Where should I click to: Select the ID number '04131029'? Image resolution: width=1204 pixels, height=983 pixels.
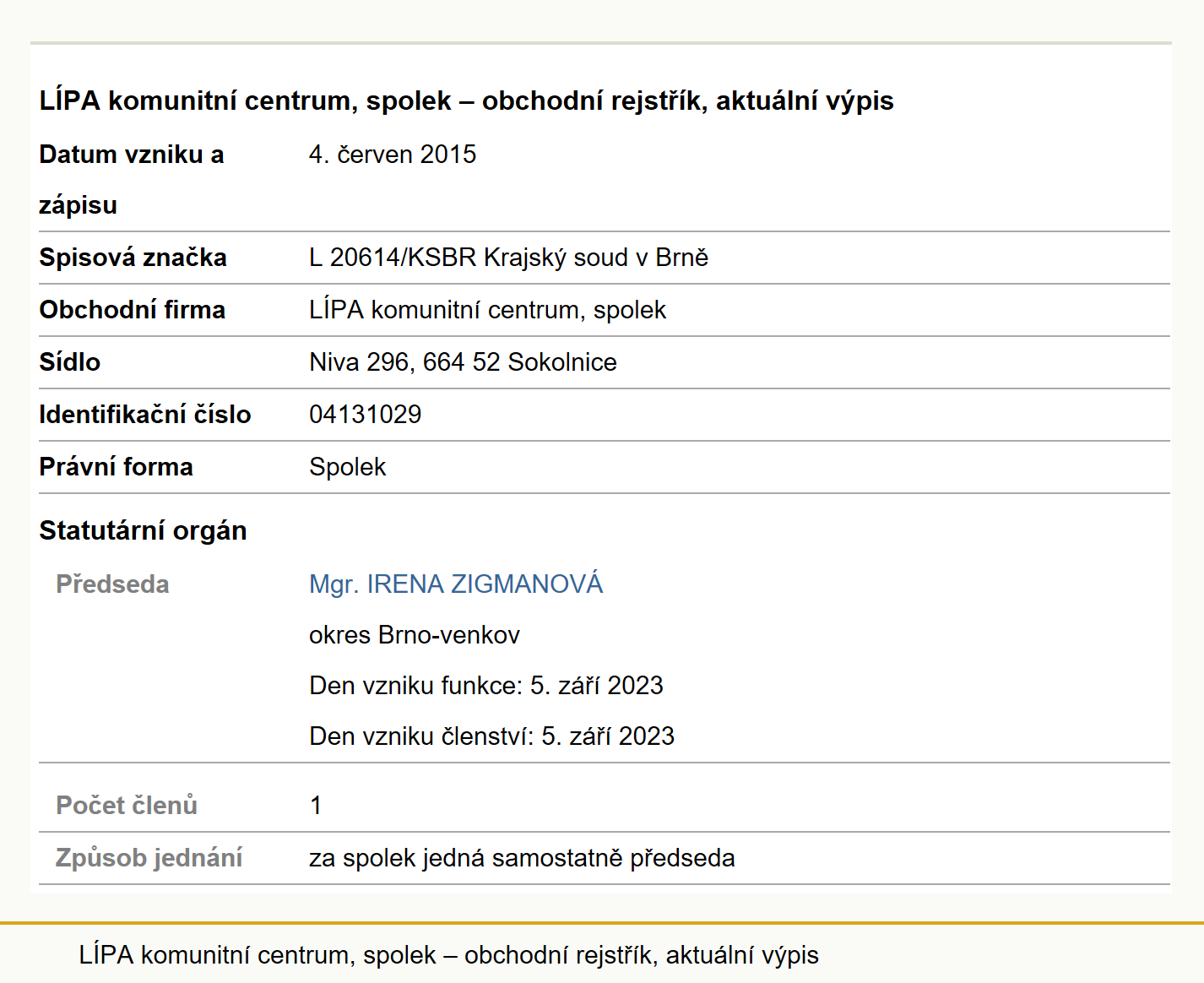365,415
